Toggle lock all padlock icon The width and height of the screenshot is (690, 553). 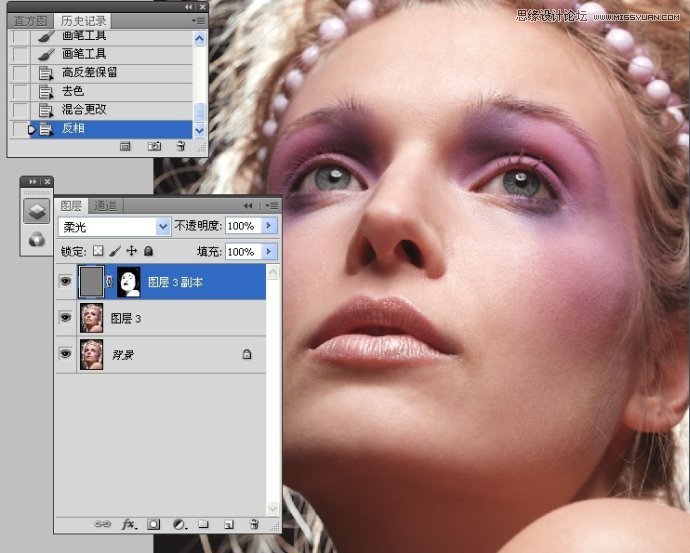pos(148,251)
